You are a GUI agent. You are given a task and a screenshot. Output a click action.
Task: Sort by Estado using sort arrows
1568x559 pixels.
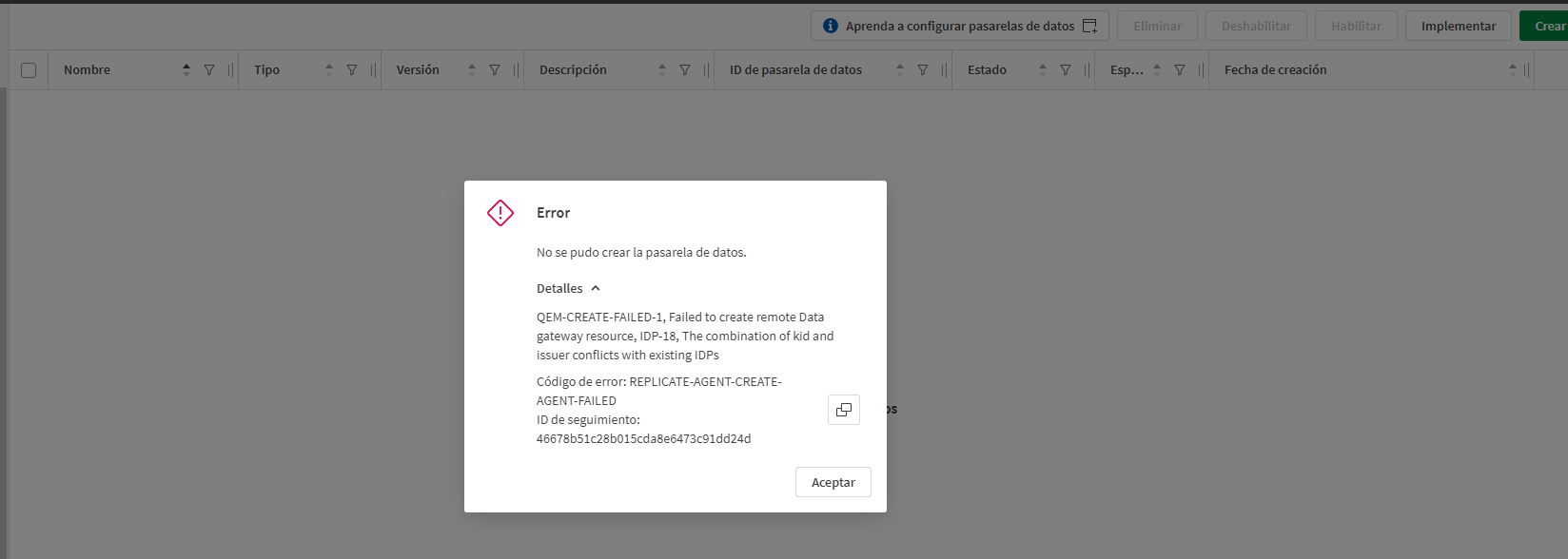point(1043,70)
